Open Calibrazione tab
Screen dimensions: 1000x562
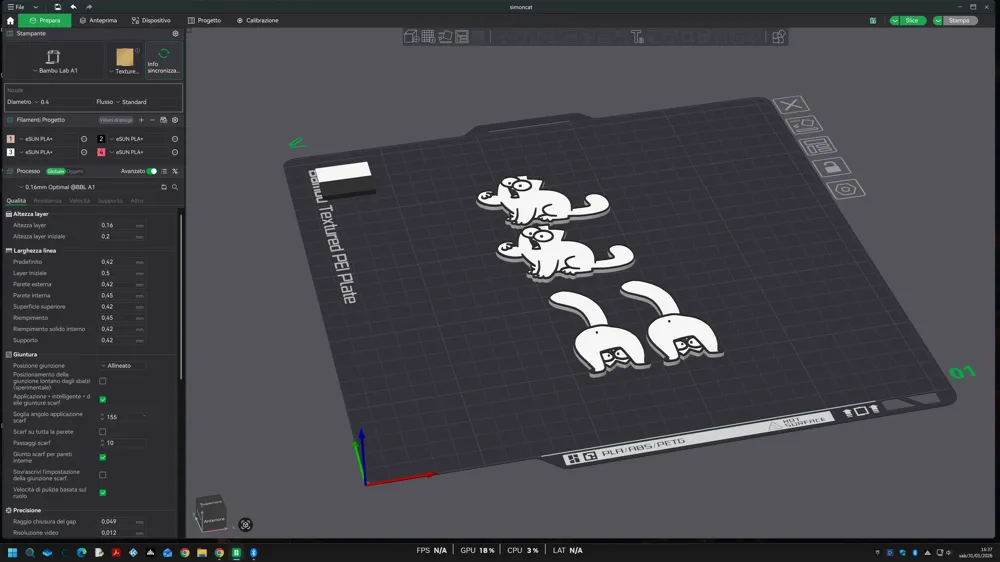(258, 20)
